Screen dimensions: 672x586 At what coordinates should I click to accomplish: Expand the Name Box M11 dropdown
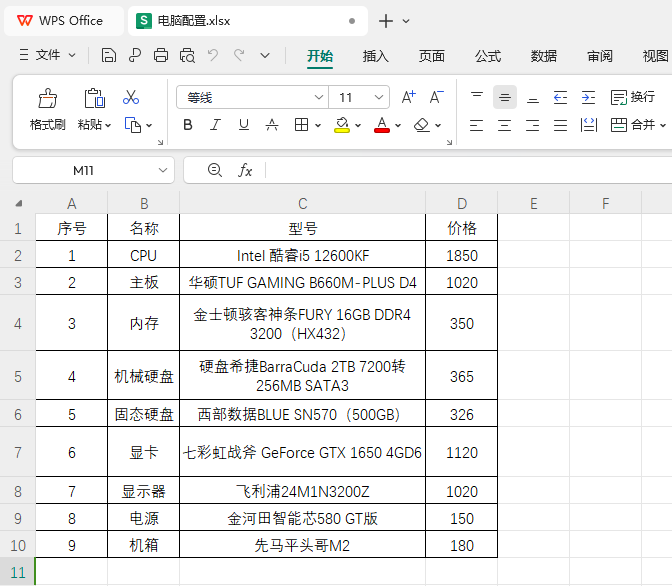[163, 170]
